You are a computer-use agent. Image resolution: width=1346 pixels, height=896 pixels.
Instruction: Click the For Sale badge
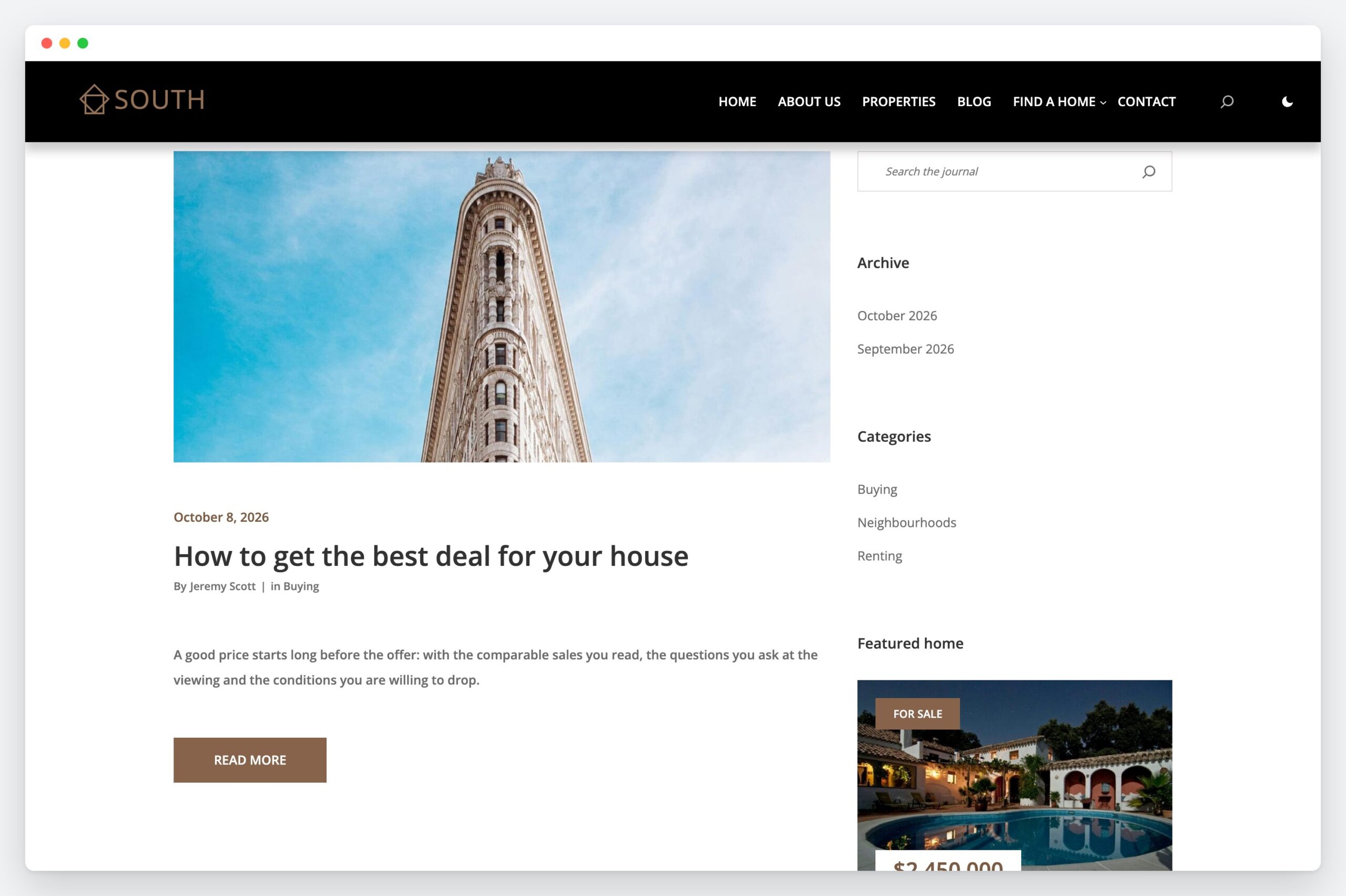tap(917, 714)
